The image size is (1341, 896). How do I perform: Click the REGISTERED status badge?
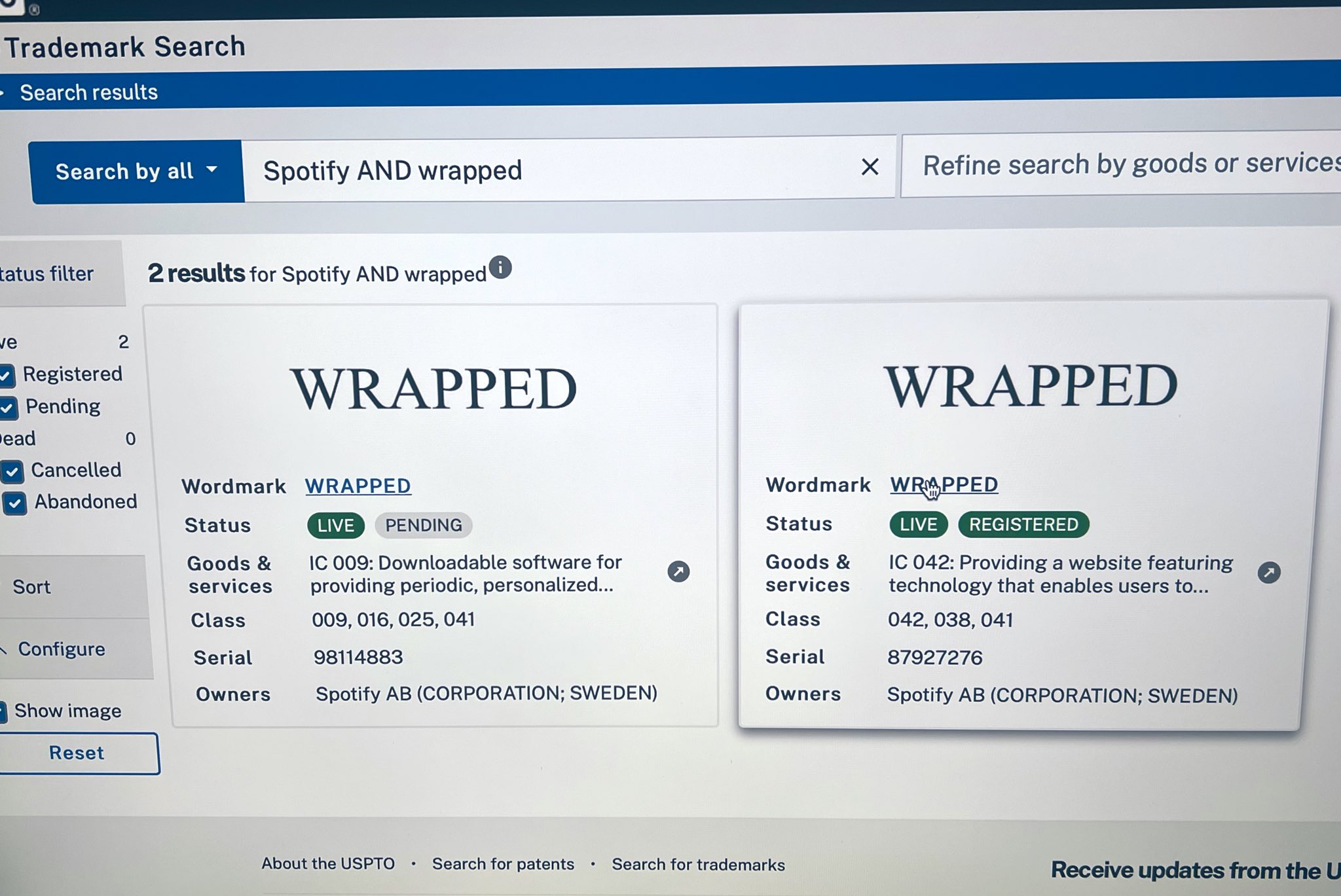[1023, 524]
